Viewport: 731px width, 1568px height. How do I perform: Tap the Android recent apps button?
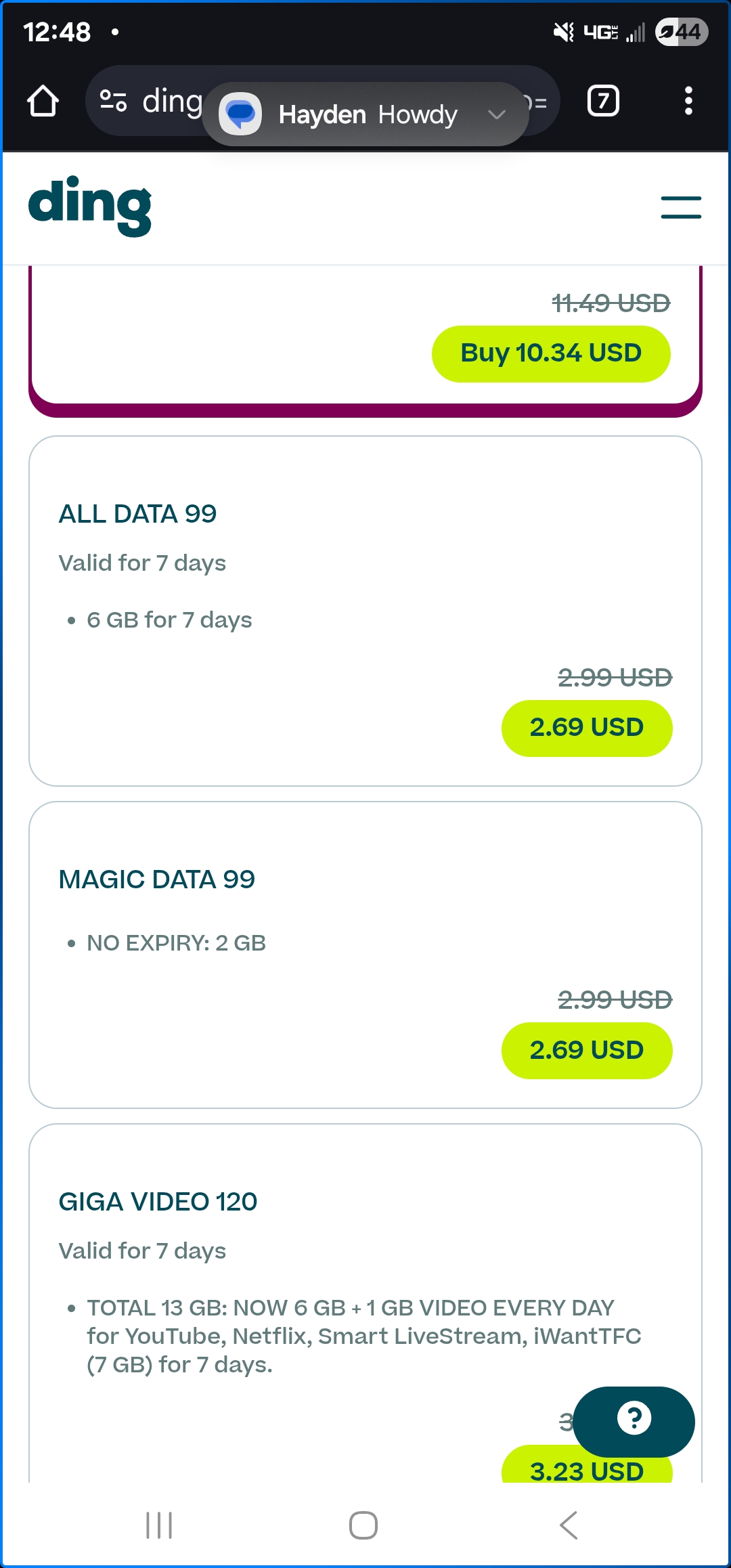coord(159,1525)
